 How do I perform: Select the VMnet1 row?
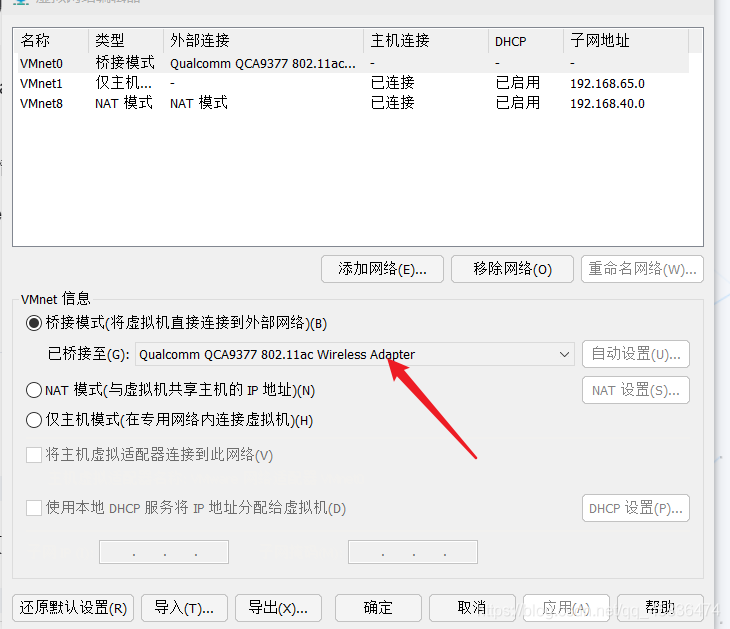click(x=353, y=83)
